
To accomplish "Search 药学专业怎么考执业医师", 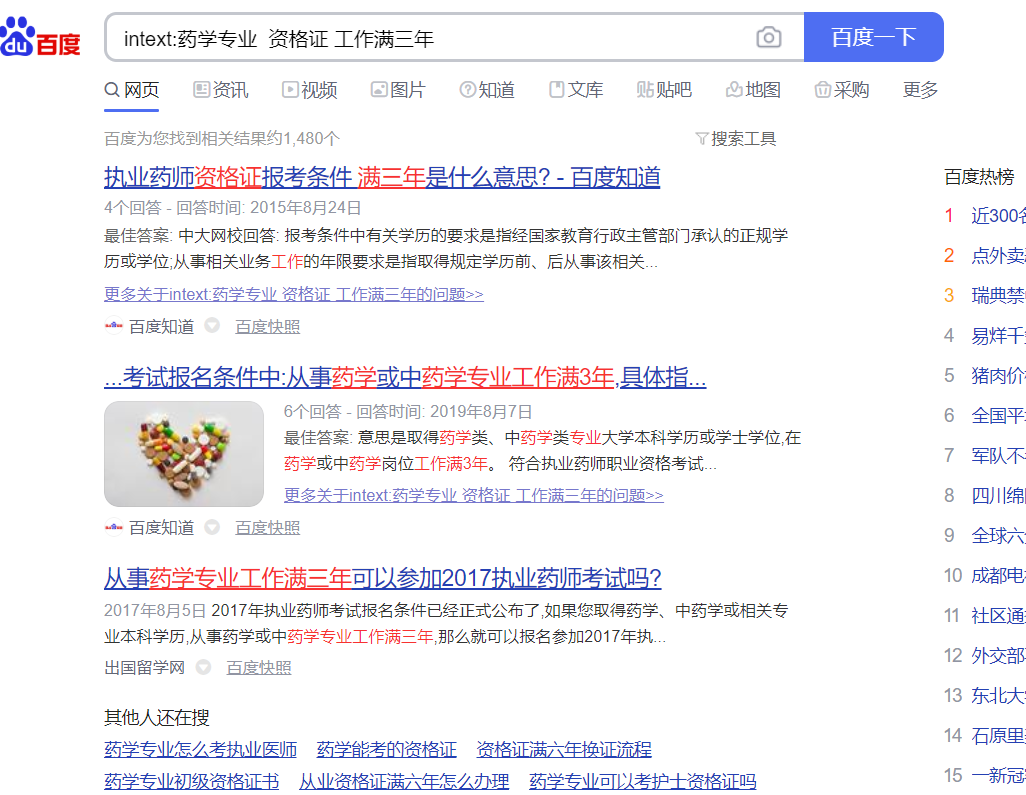I will tap(200, 749).
